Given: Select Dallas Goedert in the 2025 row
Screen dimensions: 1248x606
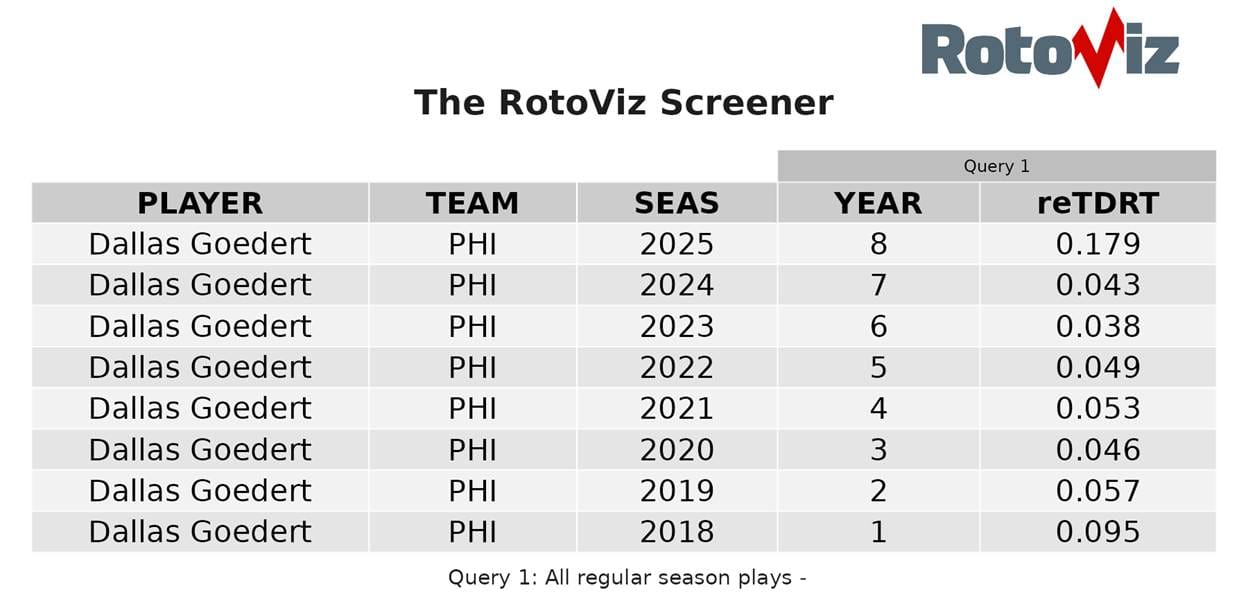Looking at the screenshot, I should click(x=200, y=244).
